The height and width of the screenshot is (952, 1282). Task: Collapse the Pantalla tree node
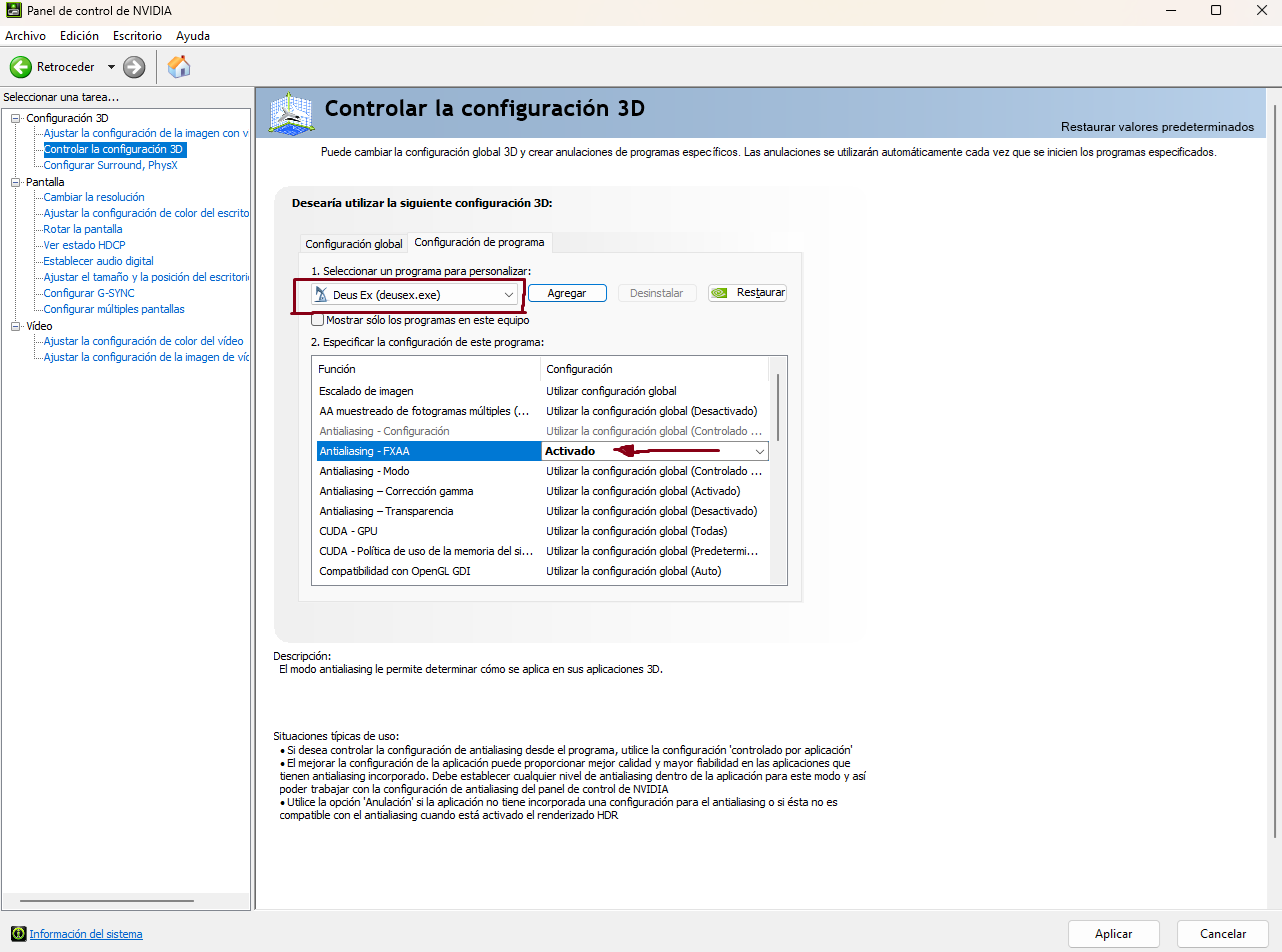click(15, 182)
